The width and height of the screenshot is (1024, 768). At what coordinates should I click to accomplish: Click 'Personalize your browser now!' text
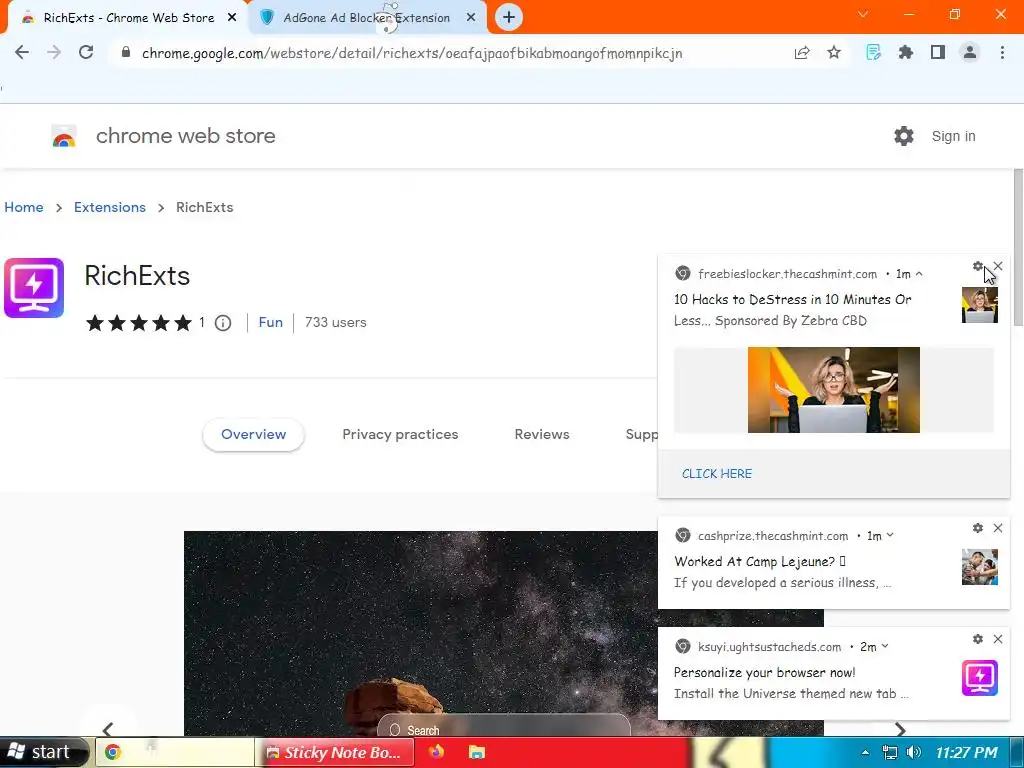pyautogui.click(x=765, y=673)
